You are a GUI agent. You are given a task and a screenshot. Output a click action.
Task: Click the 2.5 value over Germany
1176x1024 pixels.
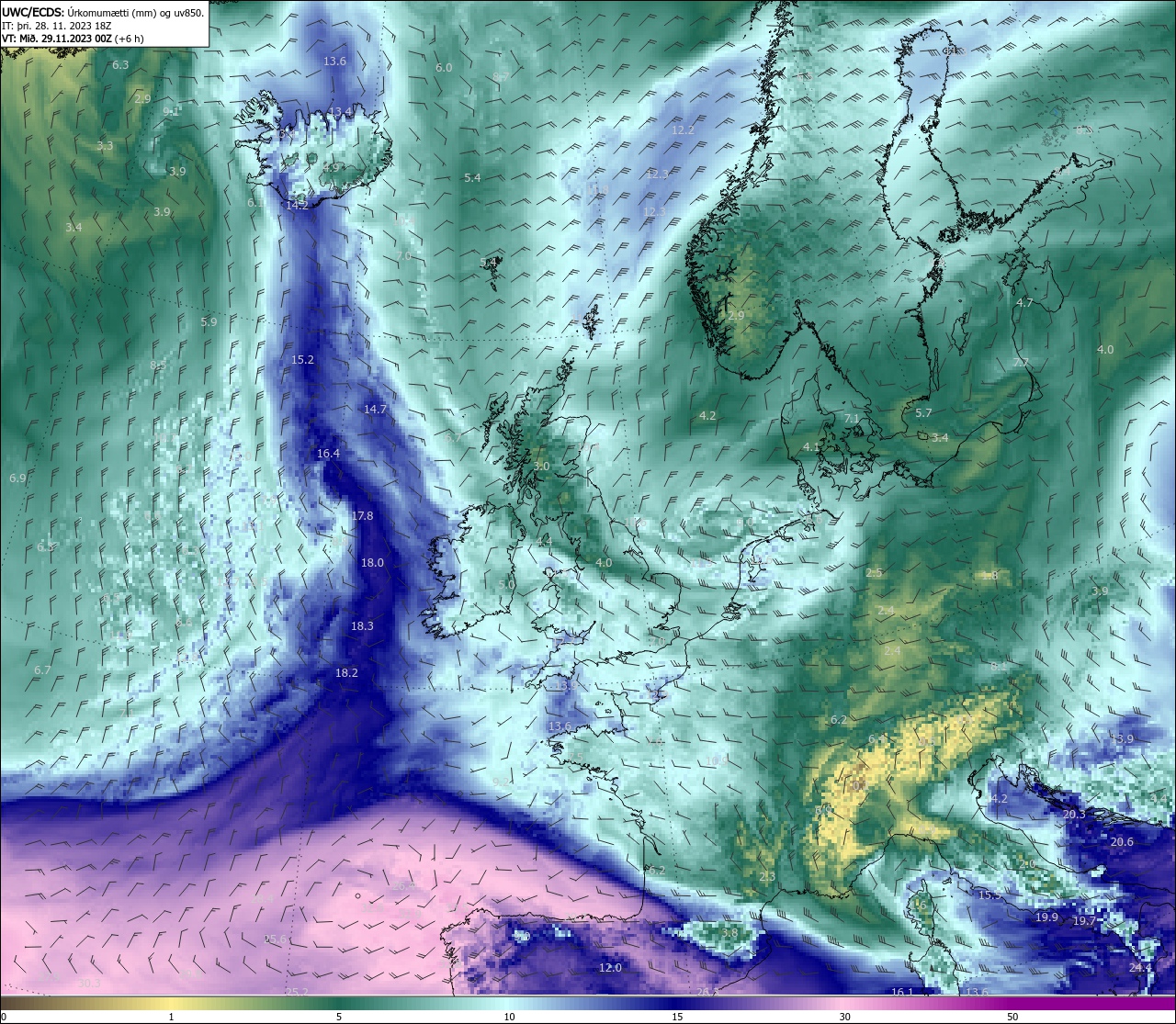coord(874,573)
